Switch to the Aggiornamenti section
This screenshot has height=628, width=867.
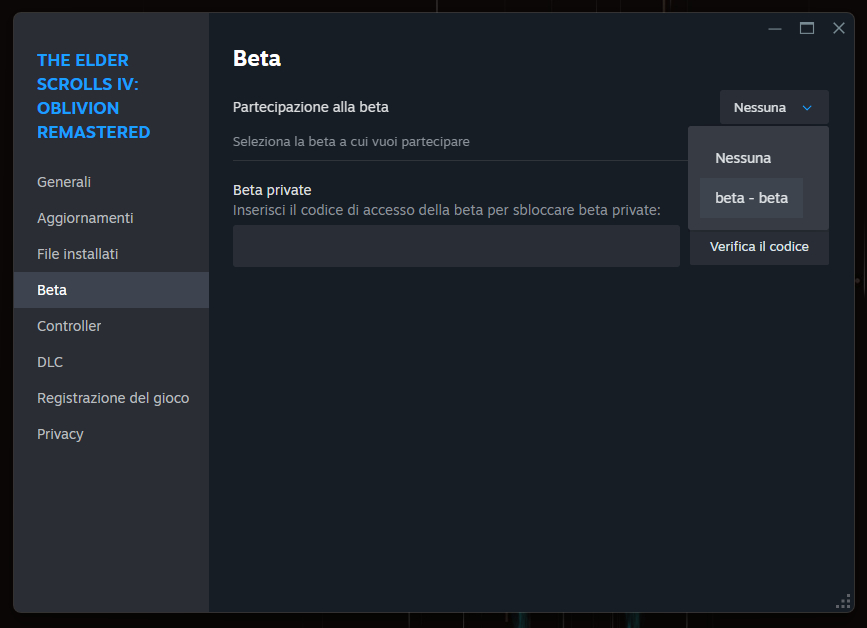pos(111,218)
